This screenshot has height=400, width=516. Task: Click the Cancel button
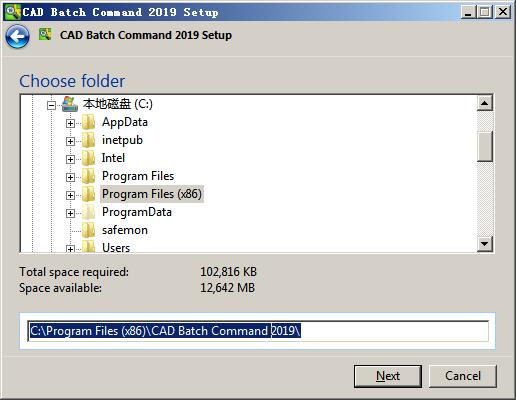pos(463,376)
